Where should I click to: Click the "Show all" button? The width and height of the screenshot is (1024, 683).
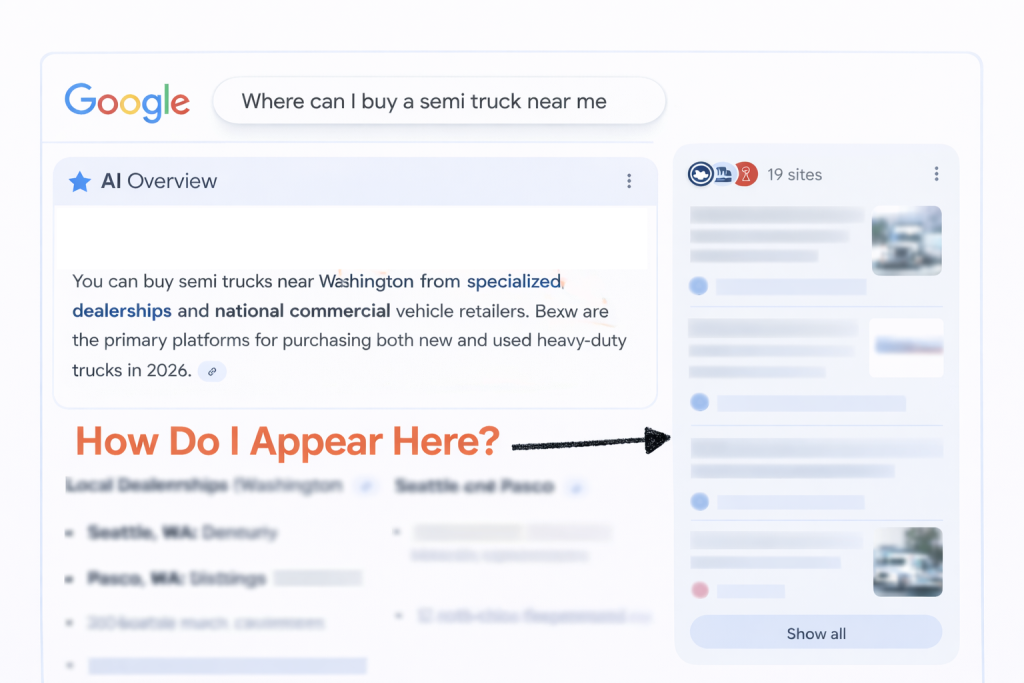816,633
